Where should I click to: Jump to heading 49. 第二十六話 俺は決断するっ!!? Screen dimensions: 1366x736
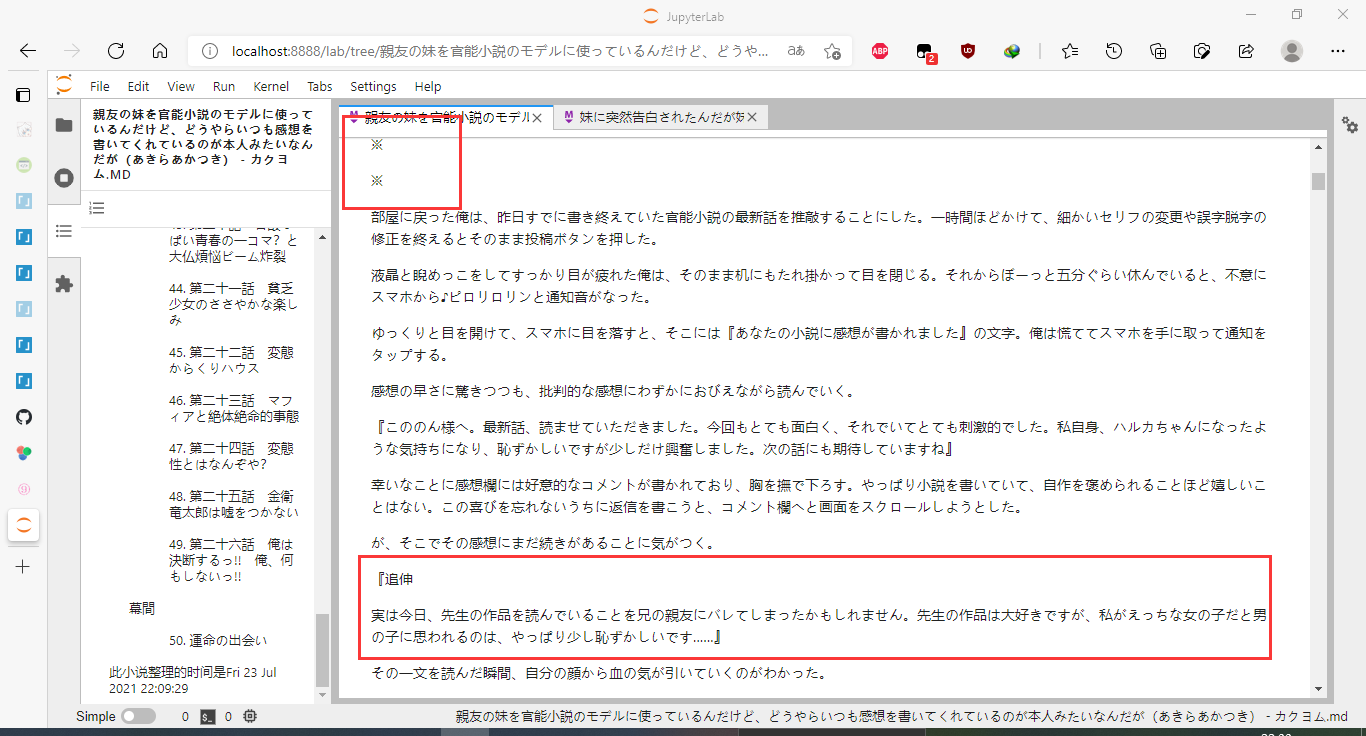[231, 560]
